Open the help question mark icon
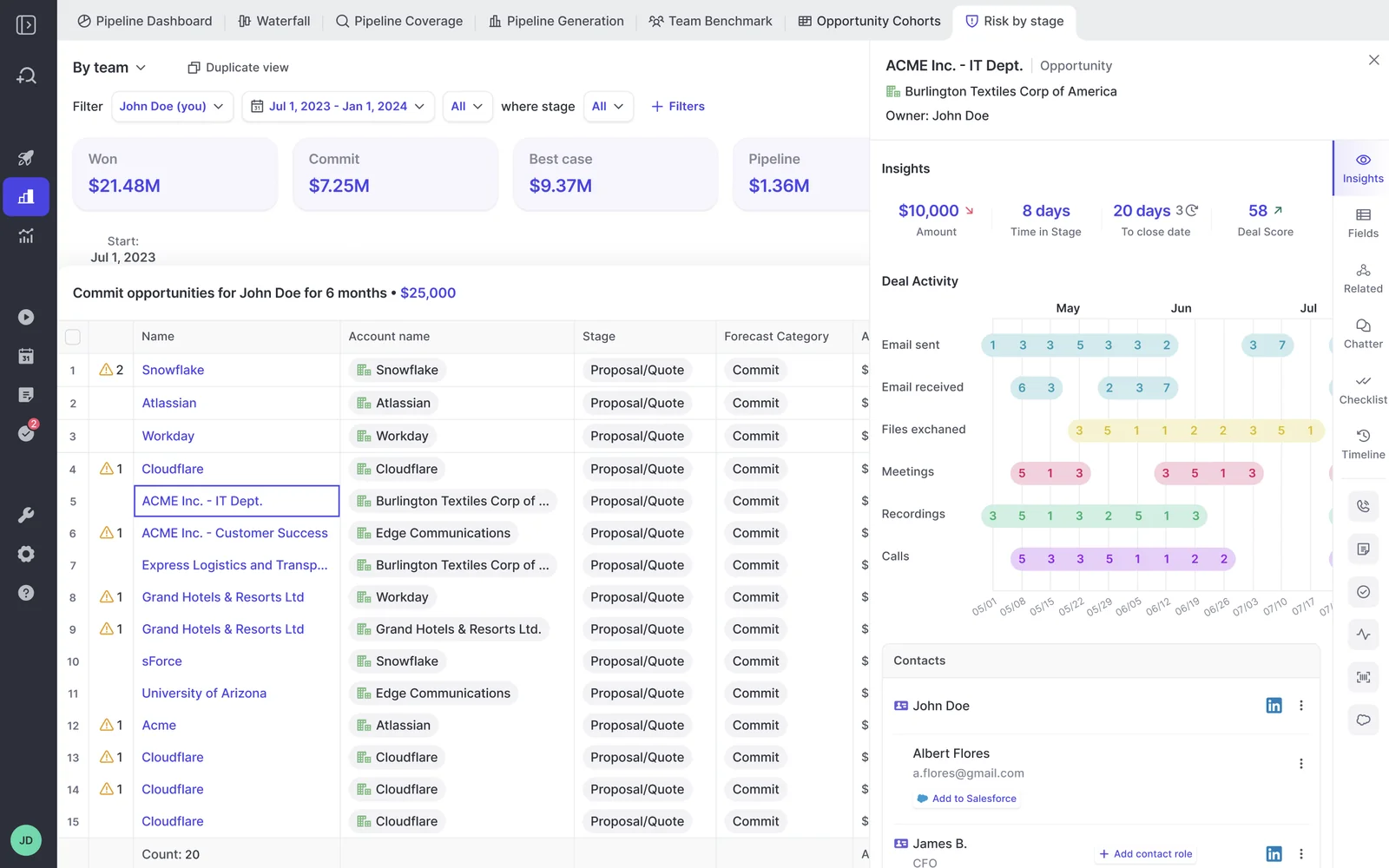This screenshot has width=1389, height=868. point(26,593)
